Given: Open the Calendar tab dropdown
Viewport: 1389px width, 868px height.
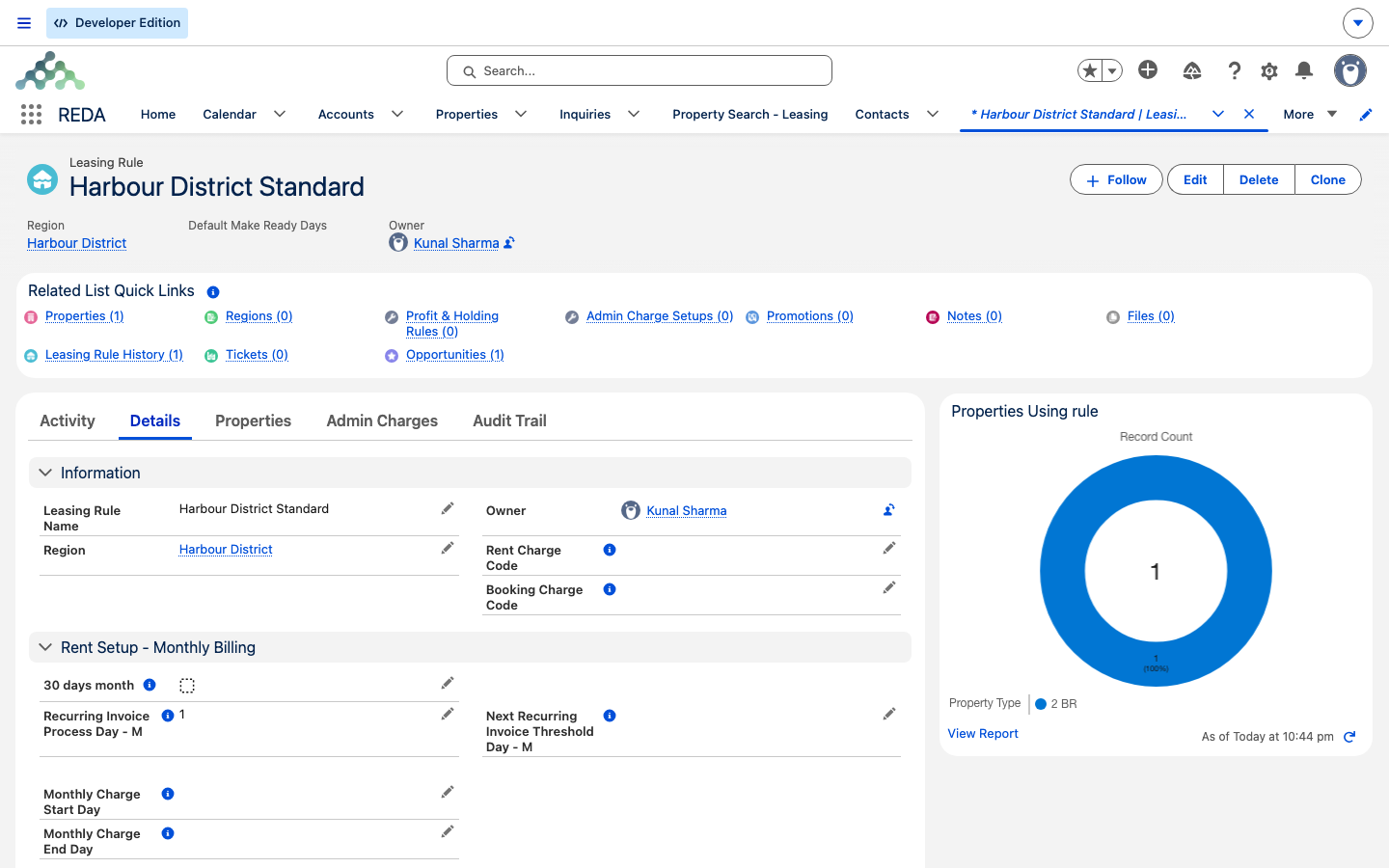Looking at the screenshot, I should [x=280, y=114].
